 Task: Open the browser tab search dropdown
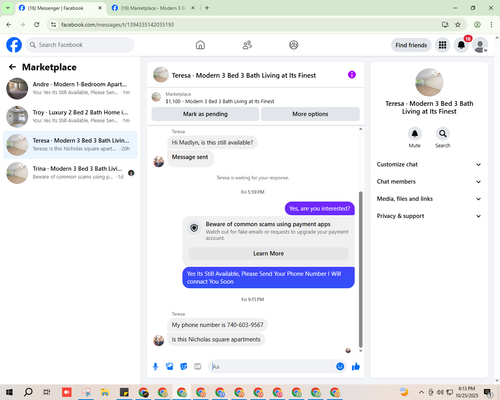(8, 8)
